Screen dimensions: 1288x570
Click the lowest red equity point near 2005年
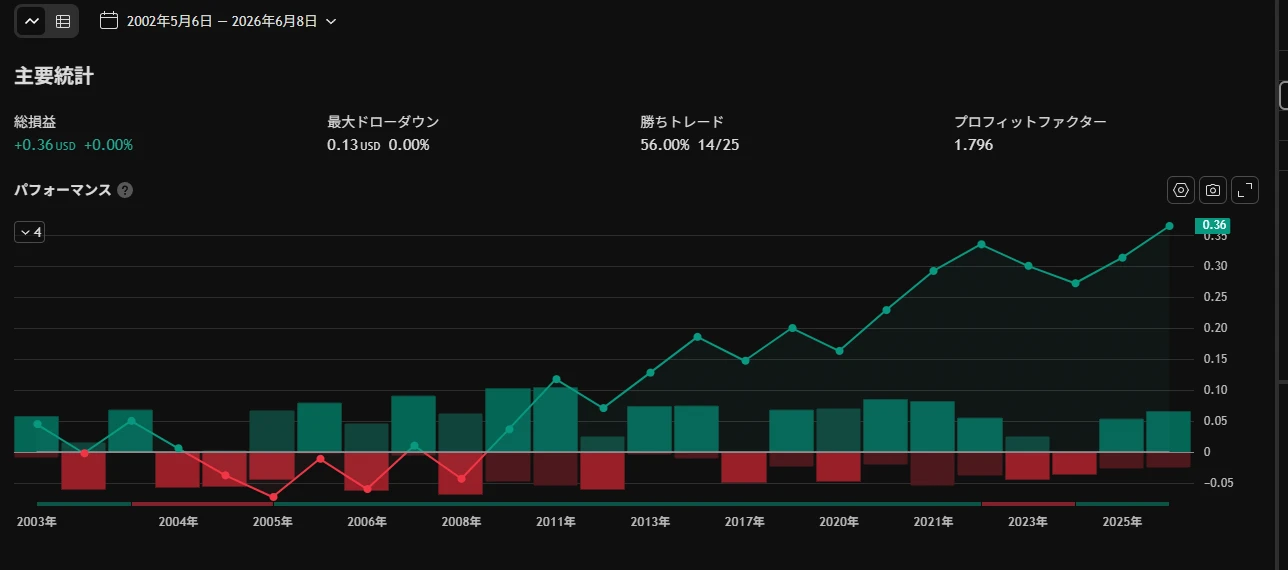pyautogui.click(x=273, y=496)
